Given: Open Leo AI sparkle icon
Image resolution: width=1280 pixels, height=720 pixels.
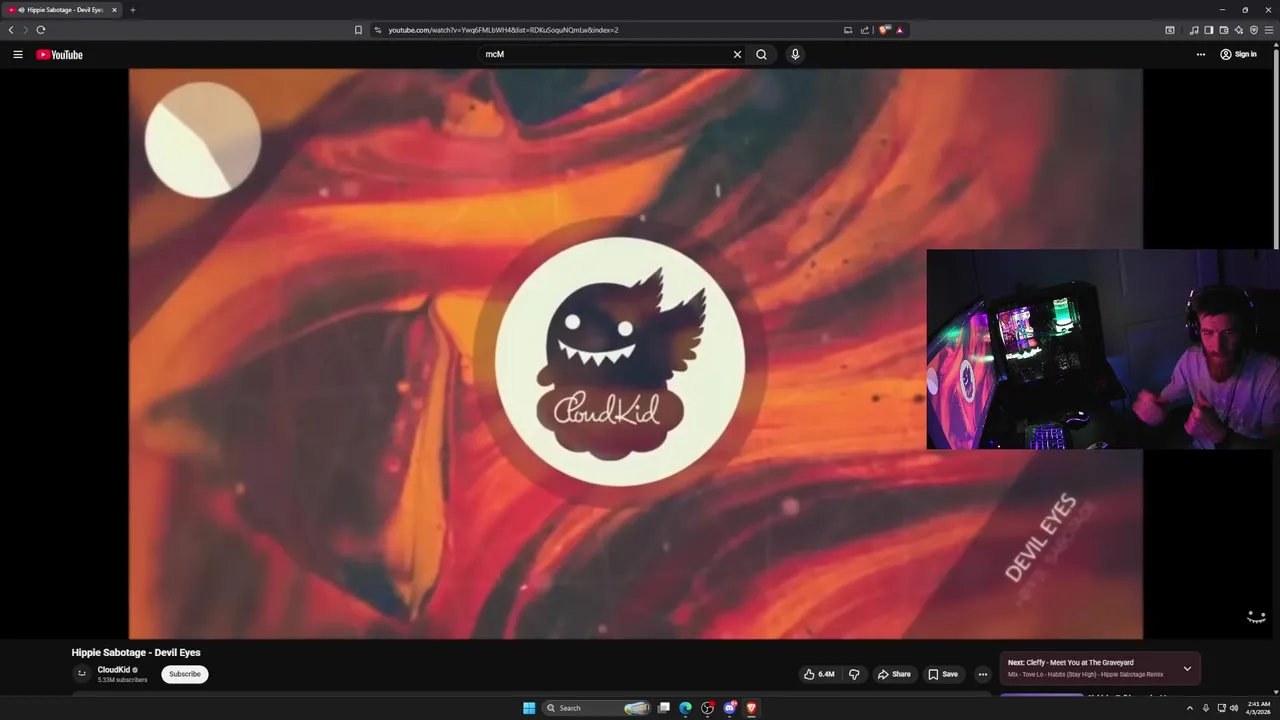Looking at the screenshot, I should tap(1239, 30).
